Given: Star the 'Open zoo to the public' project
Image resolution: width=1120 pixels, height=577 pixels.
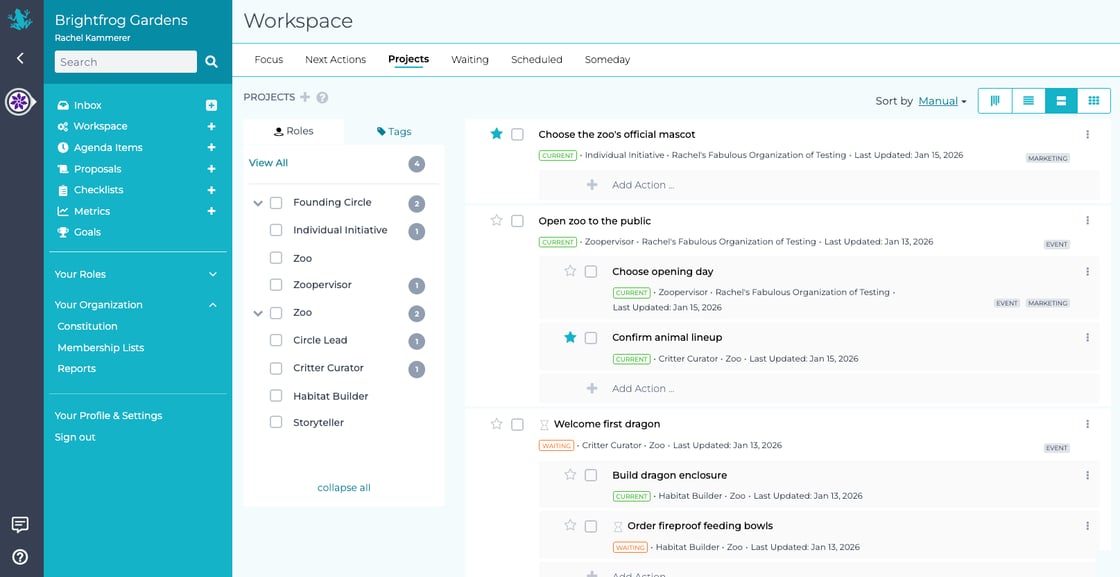Looking at the screenshot, I should click(x=496, y=221).
